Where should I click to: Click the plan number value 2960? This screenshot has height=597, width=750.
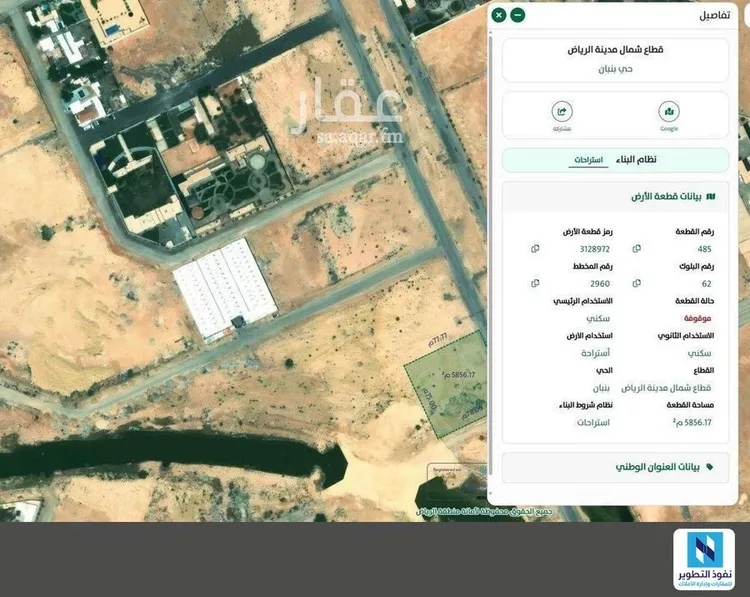pos(600,284)
